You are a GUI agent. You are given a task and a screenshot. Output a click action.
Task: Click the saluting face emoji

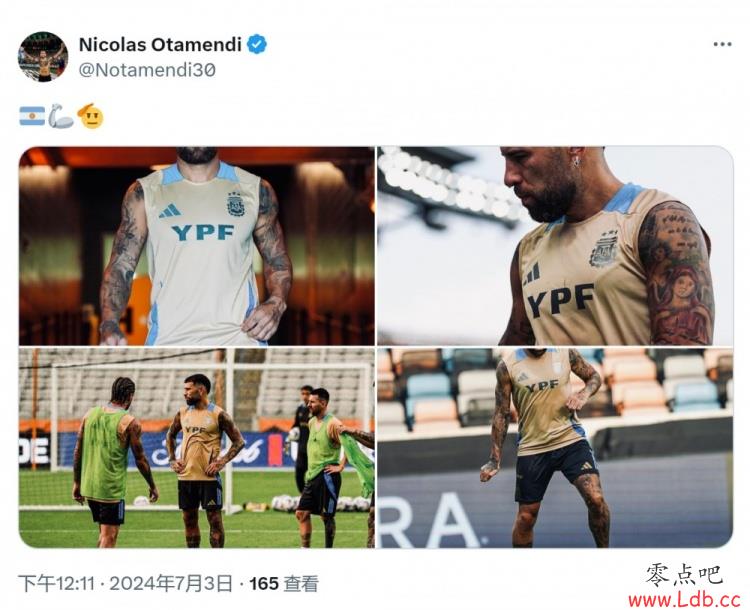click(x=90, y=116)
